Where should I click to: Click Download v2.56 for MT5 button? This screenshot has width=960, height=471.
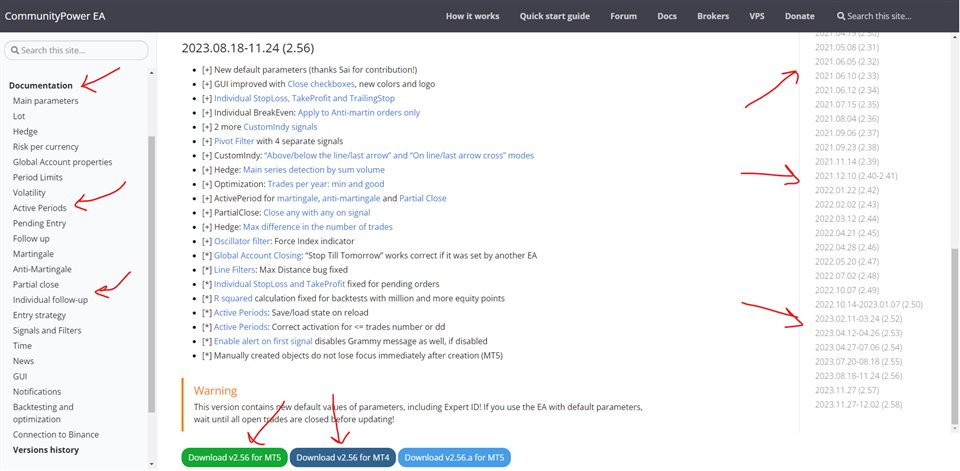point(234,458)
